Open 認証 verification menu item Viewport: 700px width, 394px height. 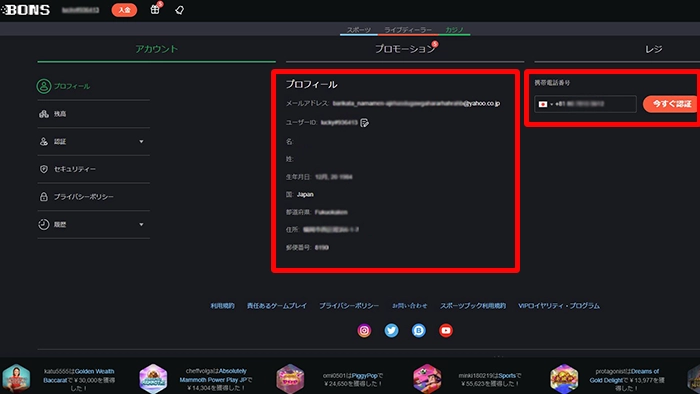click(94, 141)
